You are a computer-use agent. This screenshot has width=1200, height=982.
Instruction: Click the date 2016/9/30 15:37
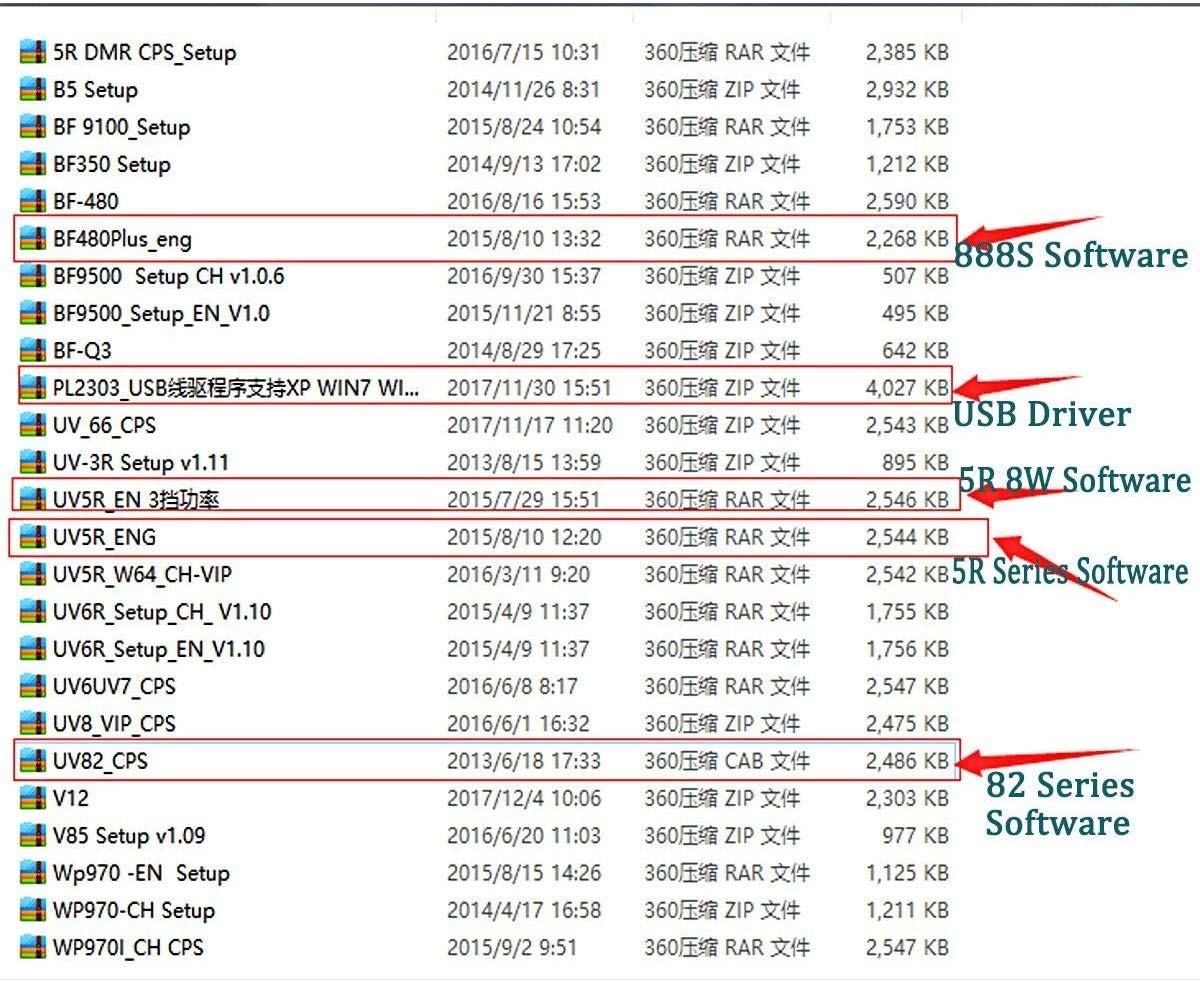point(524,276)
